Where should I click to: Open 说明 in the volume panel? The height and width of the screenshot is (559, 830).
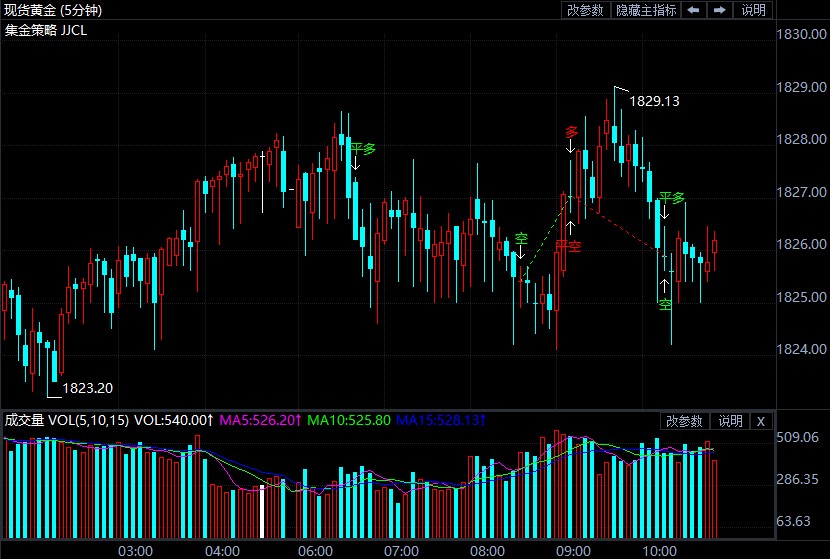click(730, 421)
